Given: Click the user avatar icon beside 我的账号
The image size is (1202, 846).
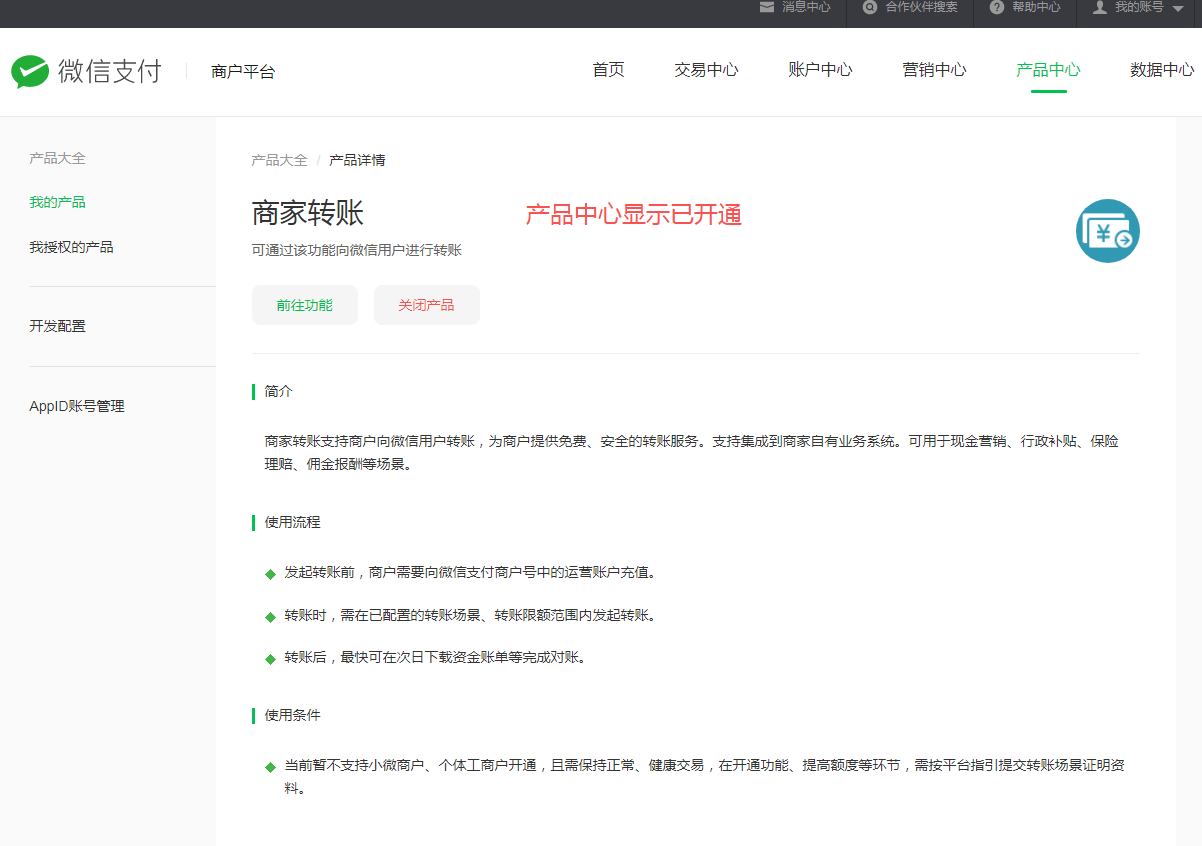Looking at the screenshot, I should pyautogui.click(x=1100, y=7).
